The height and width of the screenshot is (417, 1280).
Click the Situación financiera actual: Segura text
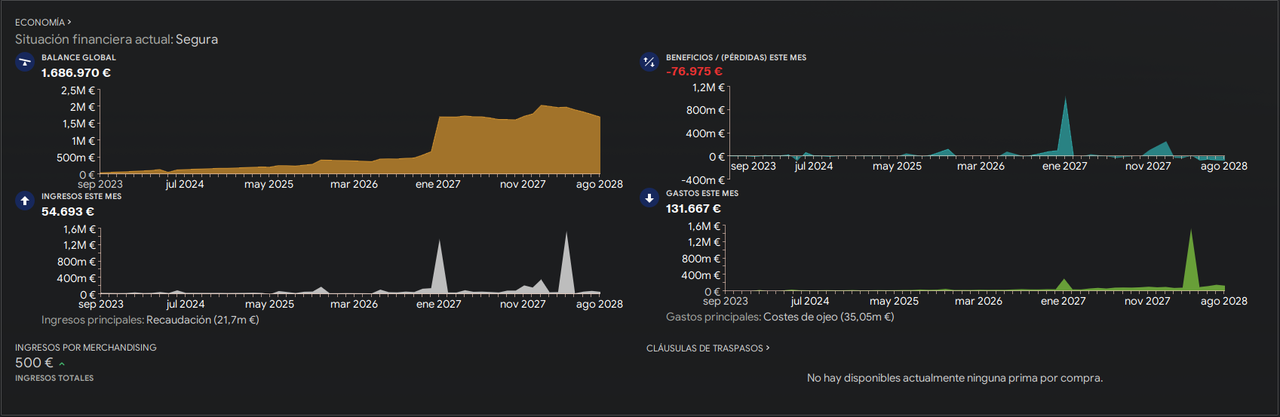pos(116,40)
